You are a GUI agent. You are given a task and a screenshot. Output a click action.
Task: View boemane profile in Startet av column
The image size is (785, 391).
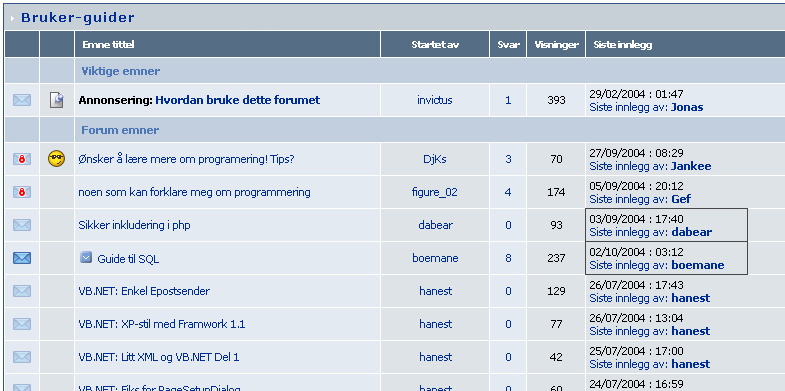coord(435,258)
